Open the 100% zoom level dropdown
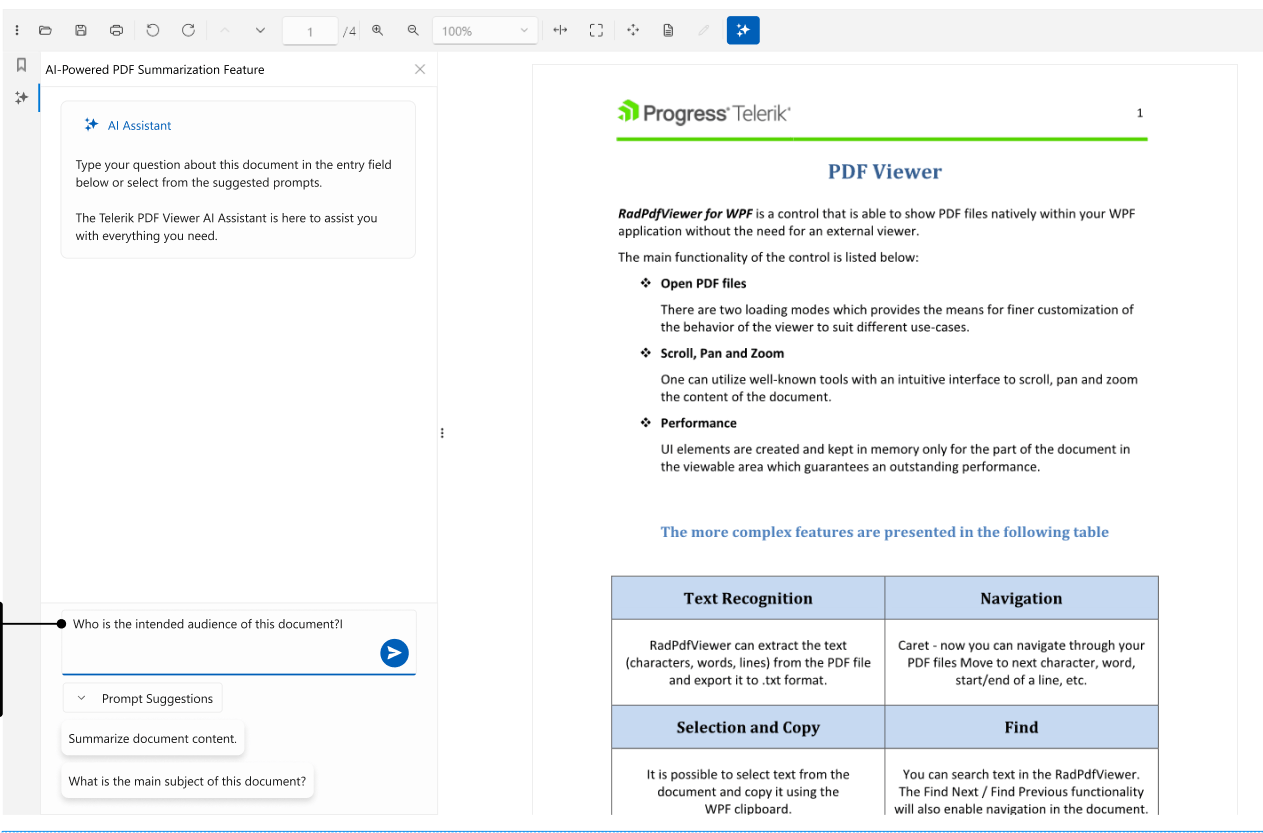This screenshot has height=833, width=1263. click(485, 31)
